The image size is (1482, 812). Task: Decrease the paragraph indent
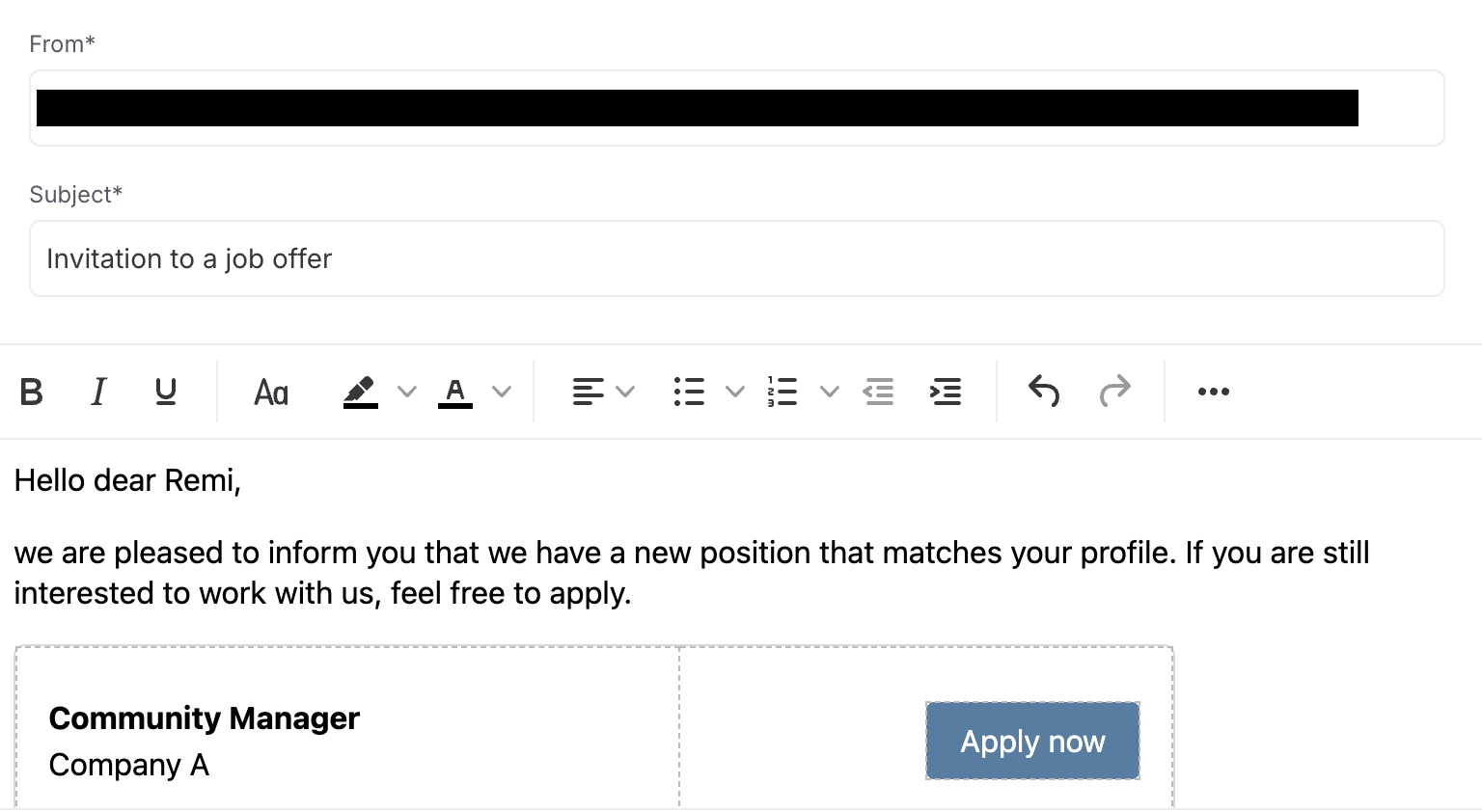pos(878,392)
